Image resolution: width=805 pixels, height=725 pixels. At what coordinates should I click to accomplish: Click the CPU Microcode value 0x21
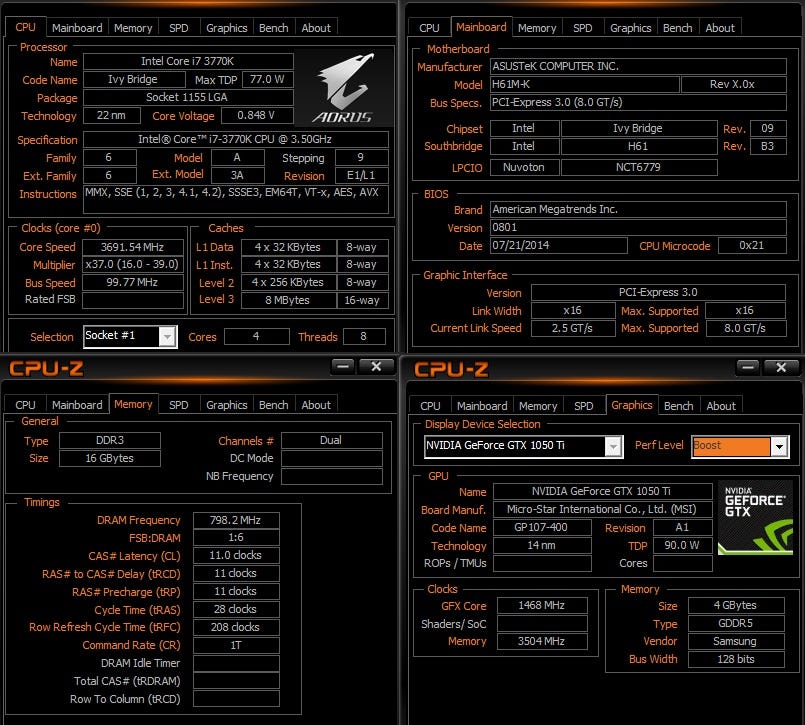752,245
